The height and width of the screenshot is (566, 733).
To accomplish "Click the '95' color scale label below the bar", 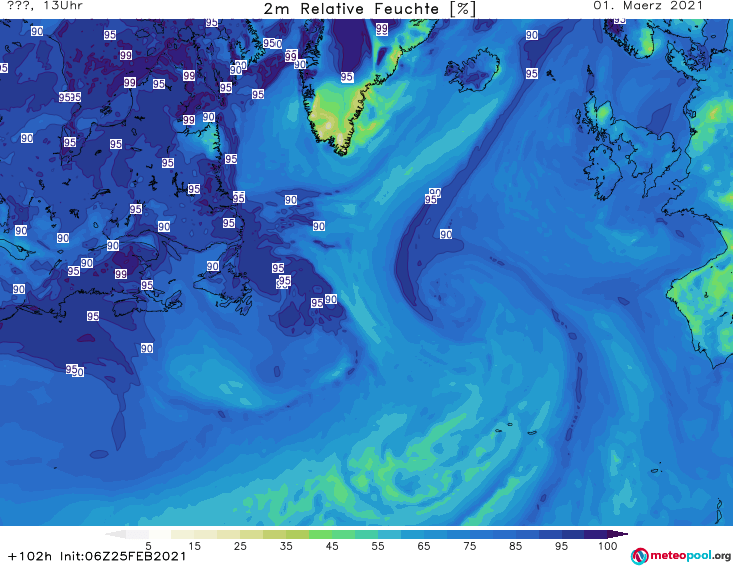I will 561,546.
